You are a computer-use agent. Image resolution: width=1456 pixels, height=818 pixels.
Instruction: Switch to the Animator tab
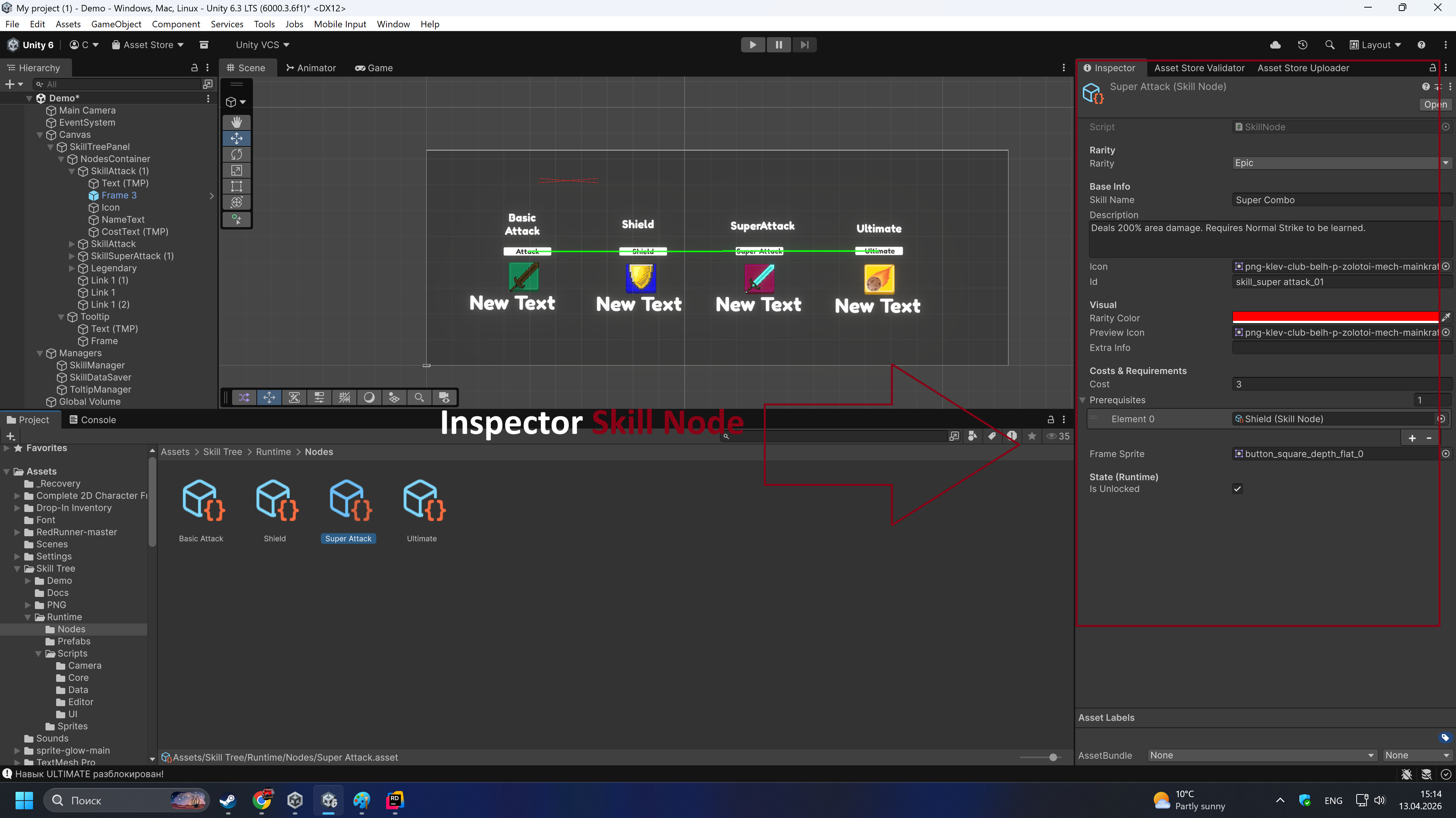point(311,68)
